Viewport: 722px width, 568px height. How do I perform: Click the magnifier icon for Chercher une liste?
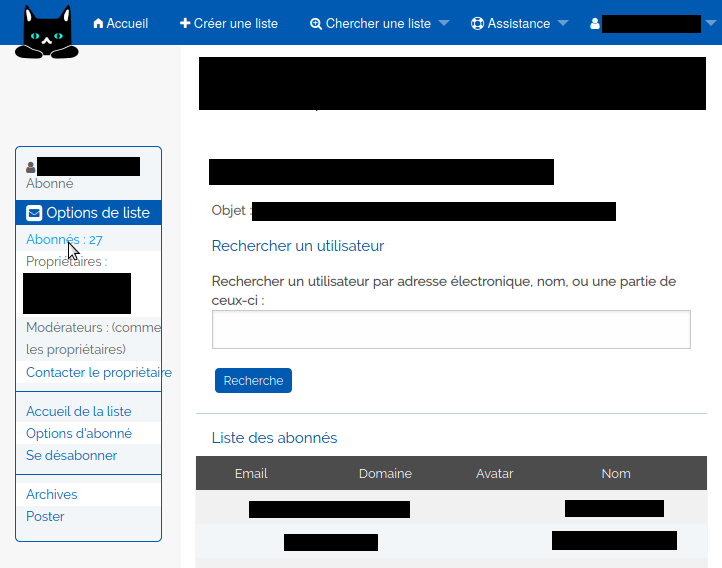point(316,23)
